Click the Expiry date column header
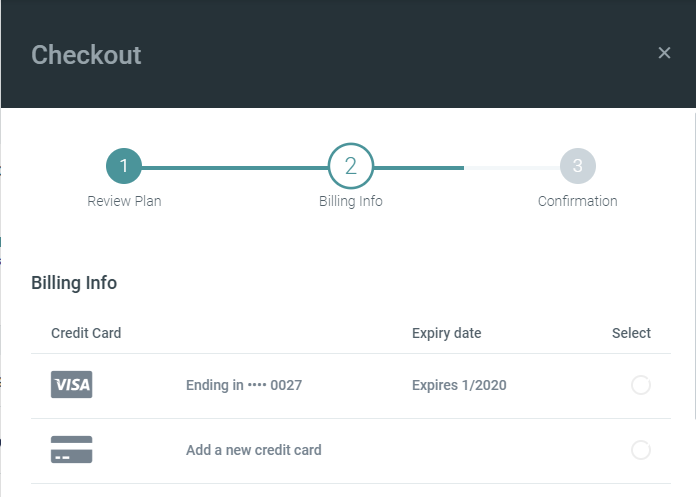The width and height of the screenshot is (696, 497). (x=446, y=333)
